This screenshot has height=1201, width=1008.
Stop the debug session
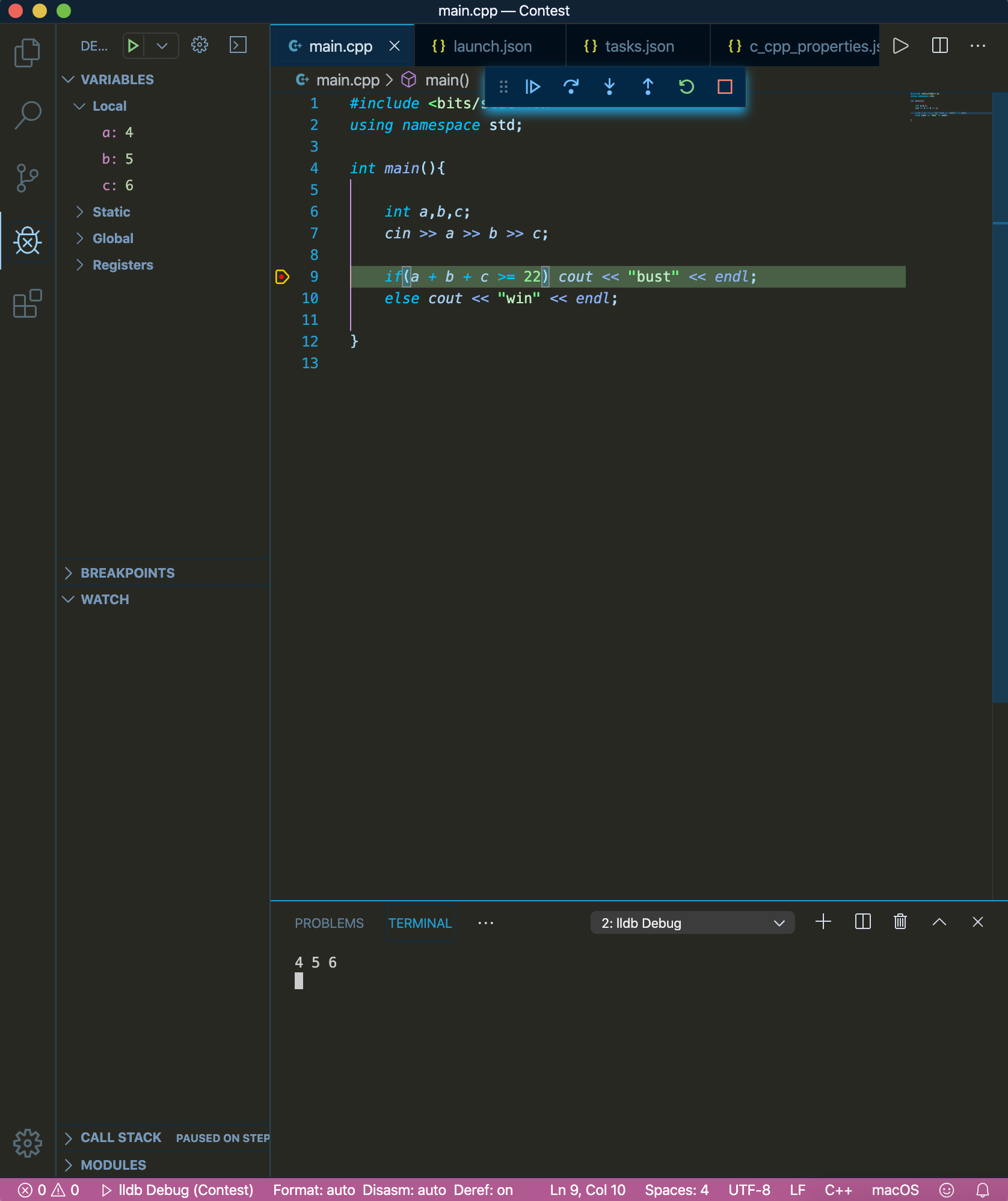725,87
